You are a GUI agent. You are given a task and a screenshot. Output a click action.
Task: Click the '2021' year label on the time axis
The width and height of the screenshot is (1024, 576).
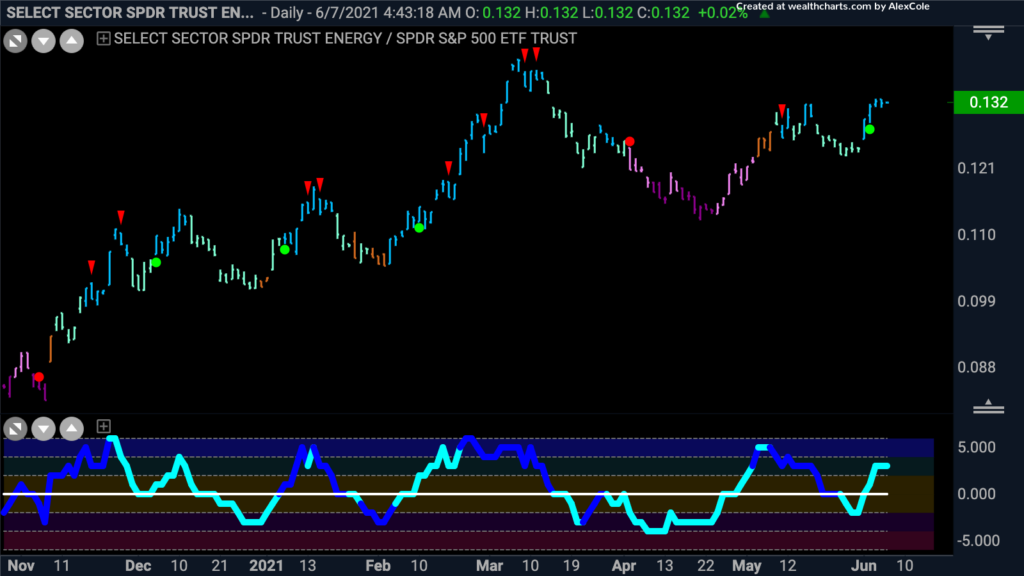pyautogui.click(x=266, y=566)
